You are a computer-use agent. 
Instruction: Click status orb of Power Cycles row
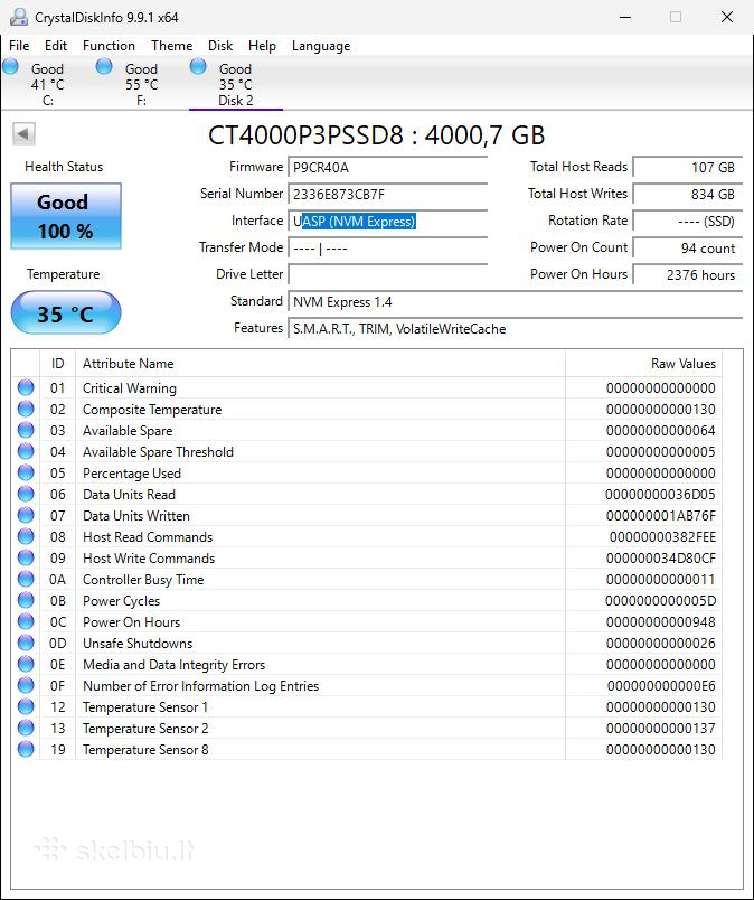(26, 600)
